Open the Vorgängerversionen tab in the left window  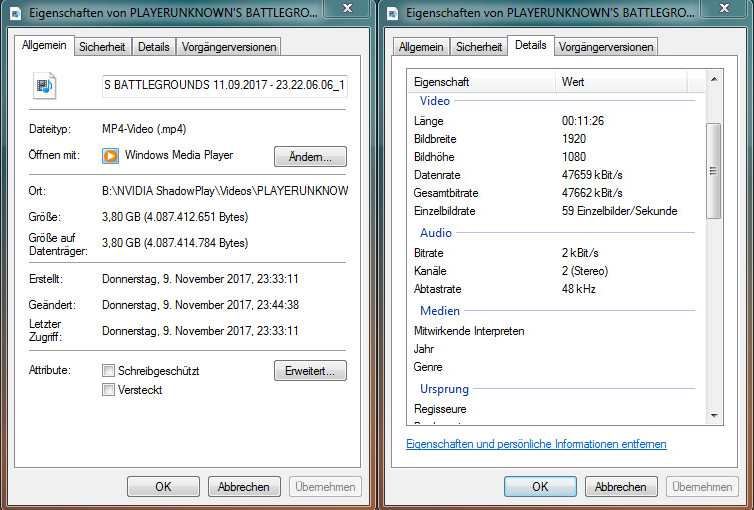click(x=229, y=47)
